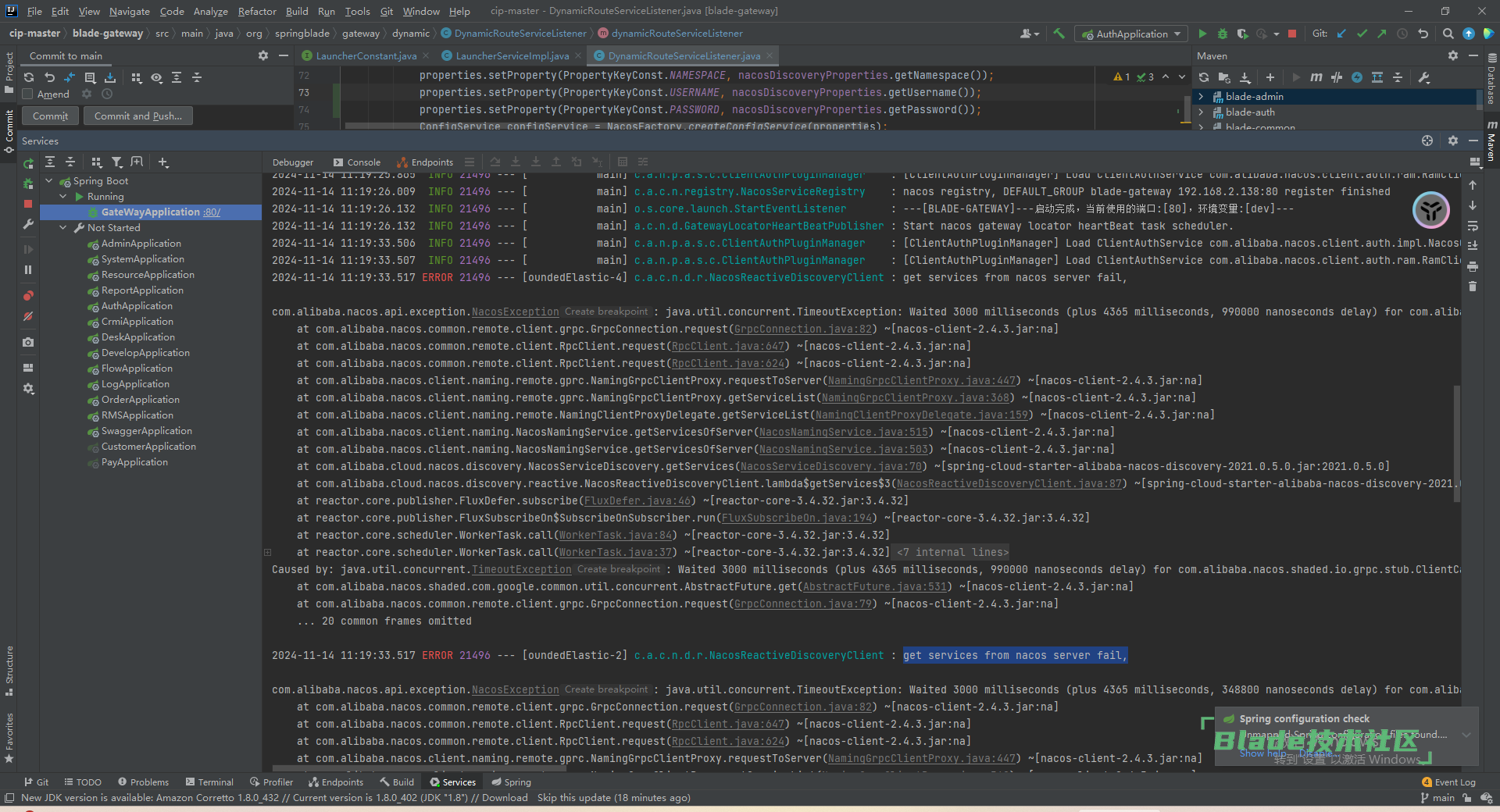
Task: Collapse the Running node in Services
Action: click(63, 197)
